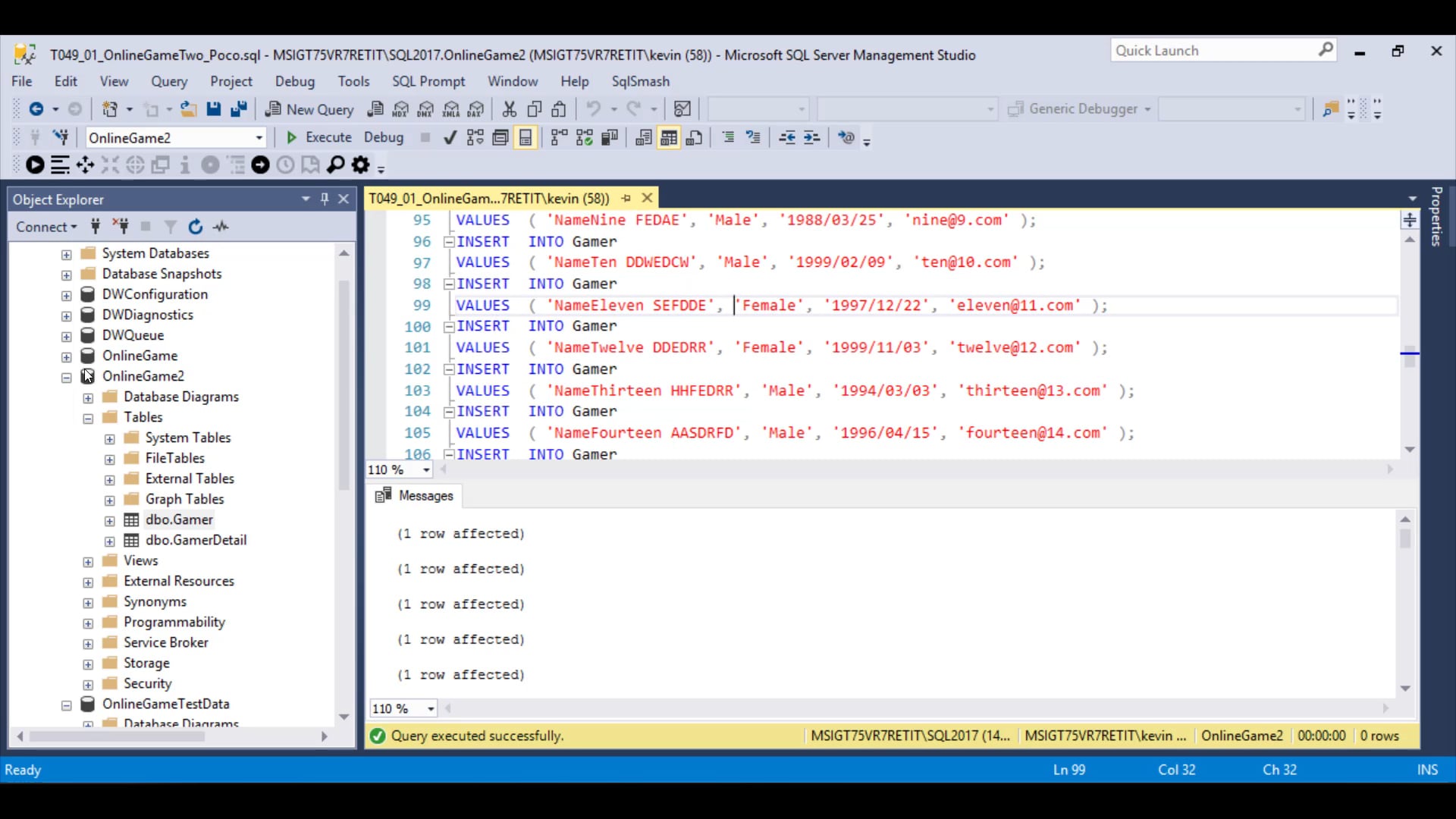Viewport: 1456px width, 819px height.
Task: Click the Debug button
Action: 383,137
